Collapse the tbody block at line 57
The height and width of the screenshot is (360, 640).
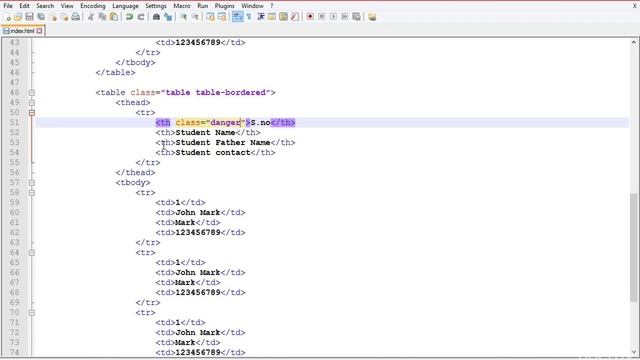point(32,182)
